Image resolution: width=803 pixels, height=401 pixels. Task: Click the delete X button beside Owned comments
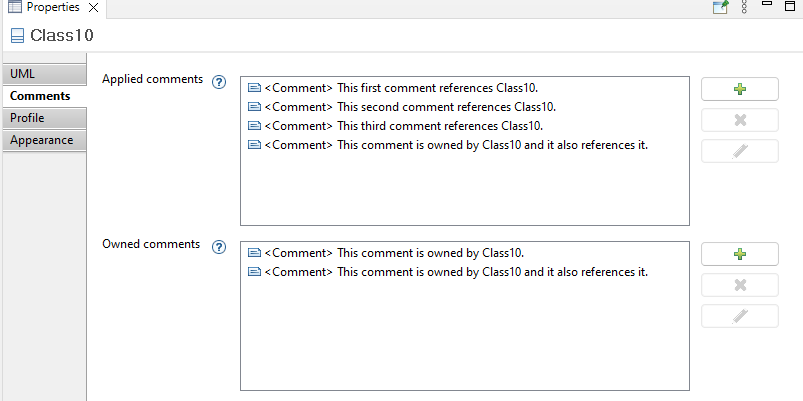(739, 285)
